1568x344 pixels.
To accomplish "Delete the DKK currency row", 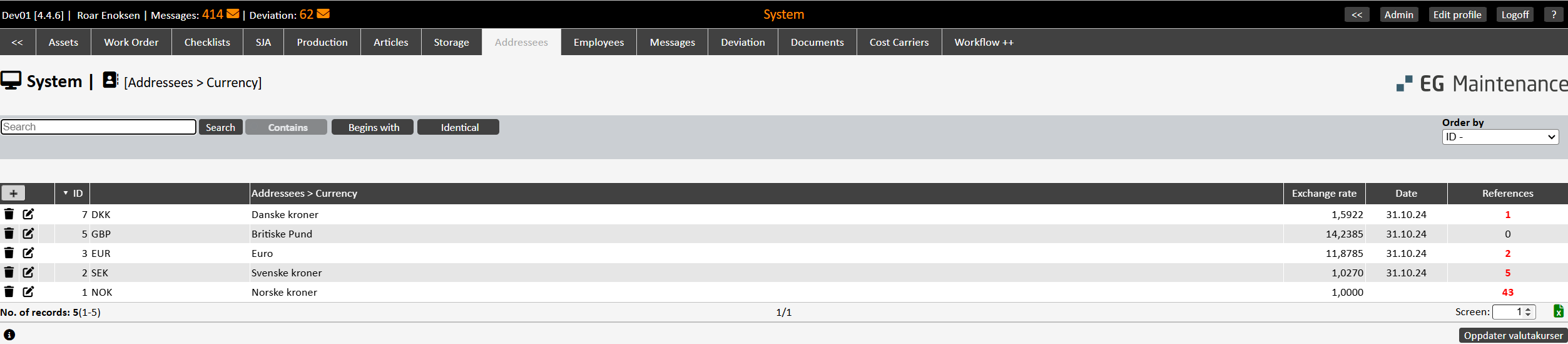I will coord(9,214).
